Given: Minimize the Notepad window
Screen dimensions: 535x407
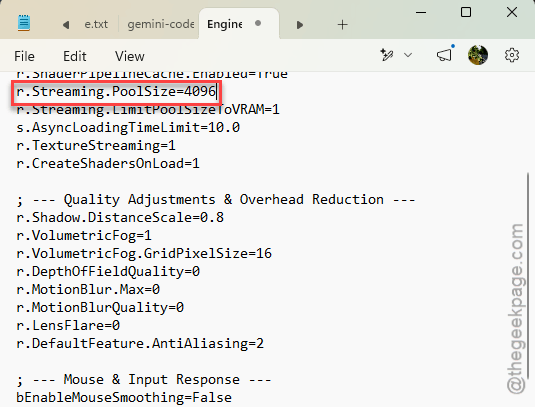Looking at the screenshot, I should 421,13.
